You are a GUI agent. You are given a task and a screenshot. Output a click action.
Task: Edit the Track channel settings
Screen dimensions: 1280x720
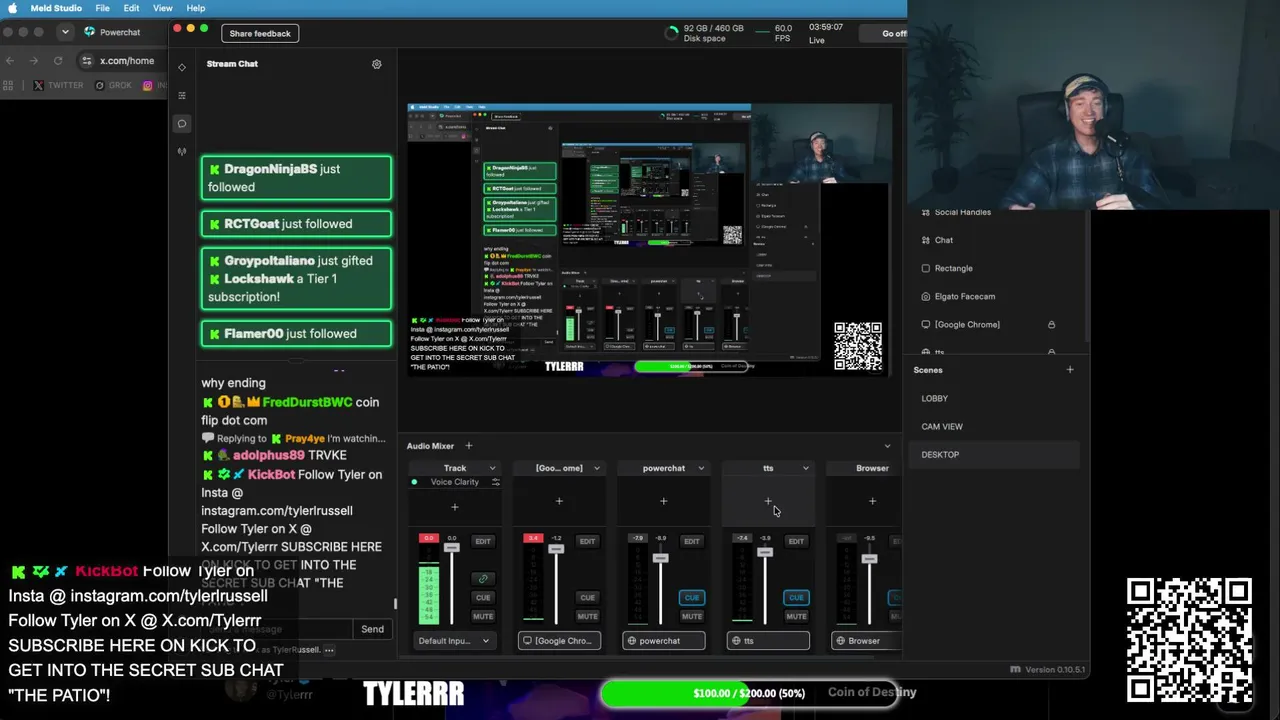coord(483,542)
